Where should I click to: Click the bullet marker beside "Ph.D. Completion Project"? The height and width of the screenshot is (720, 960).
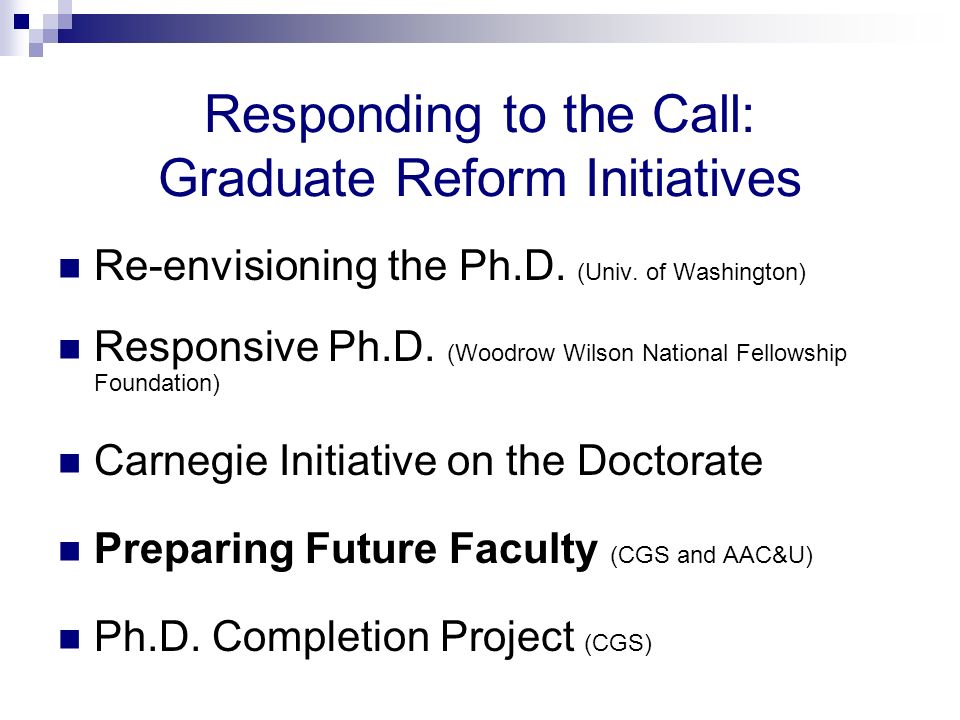point(70,639)
